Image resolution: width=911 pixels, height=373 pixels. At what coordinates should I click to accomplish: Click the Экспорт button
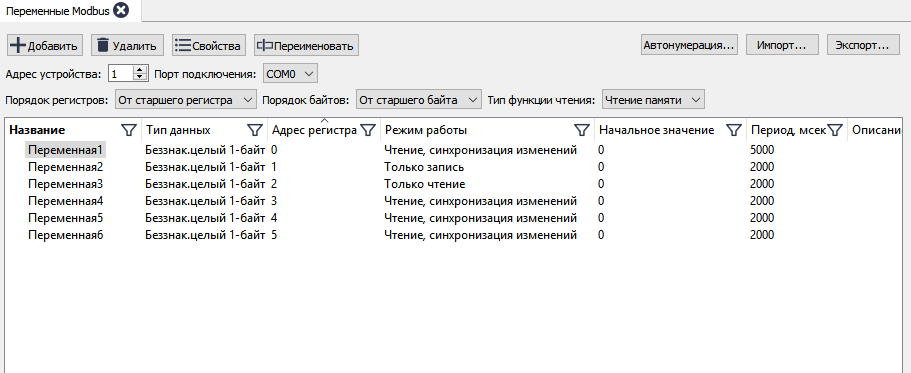click(863, 45)
